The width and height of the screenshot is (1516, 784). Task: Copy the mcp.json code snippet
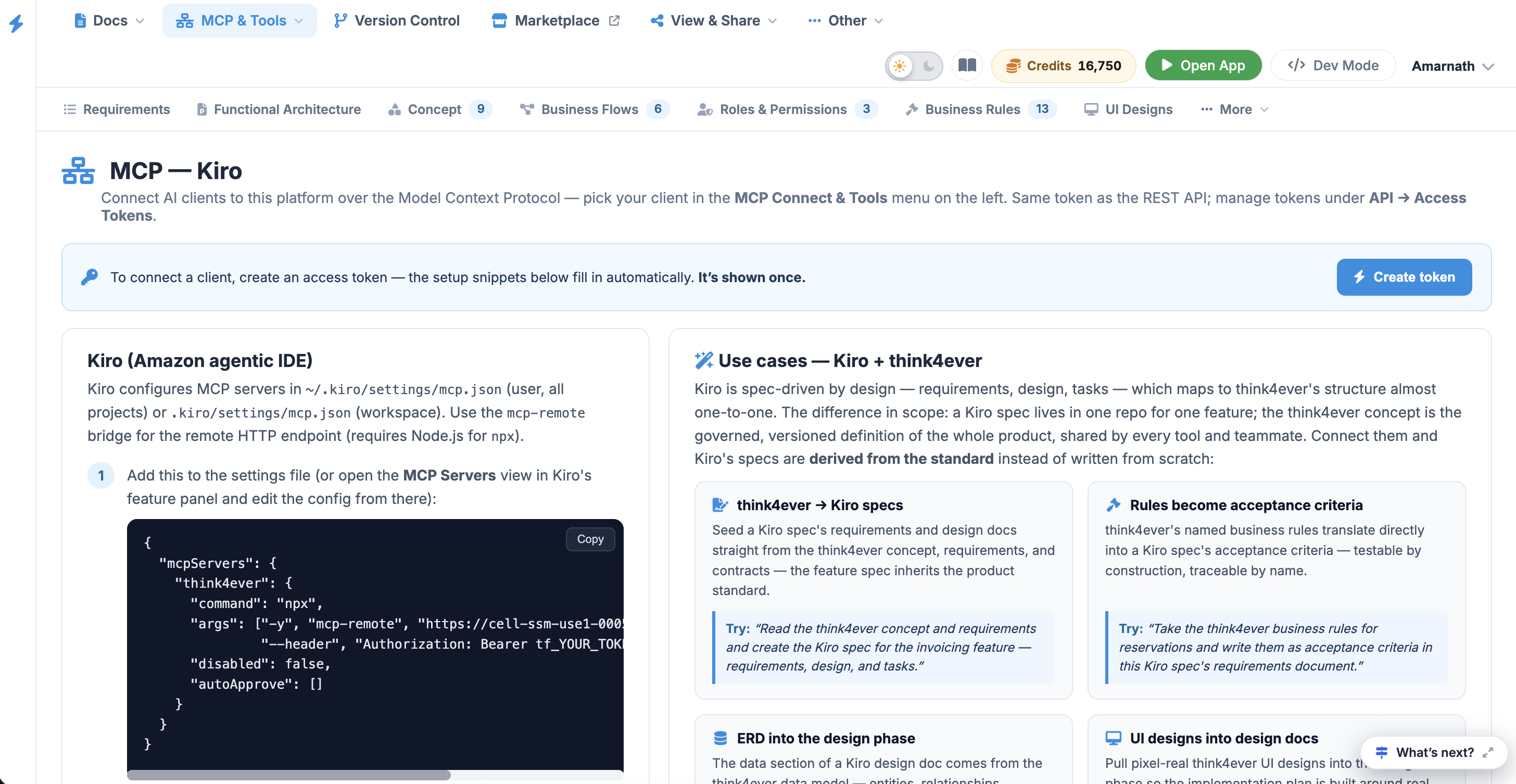click(x=590, y=539)
